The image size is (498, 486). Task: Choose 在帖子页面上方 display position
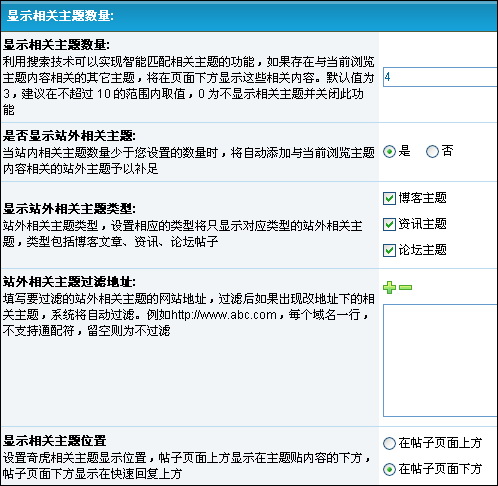(389, 444)
